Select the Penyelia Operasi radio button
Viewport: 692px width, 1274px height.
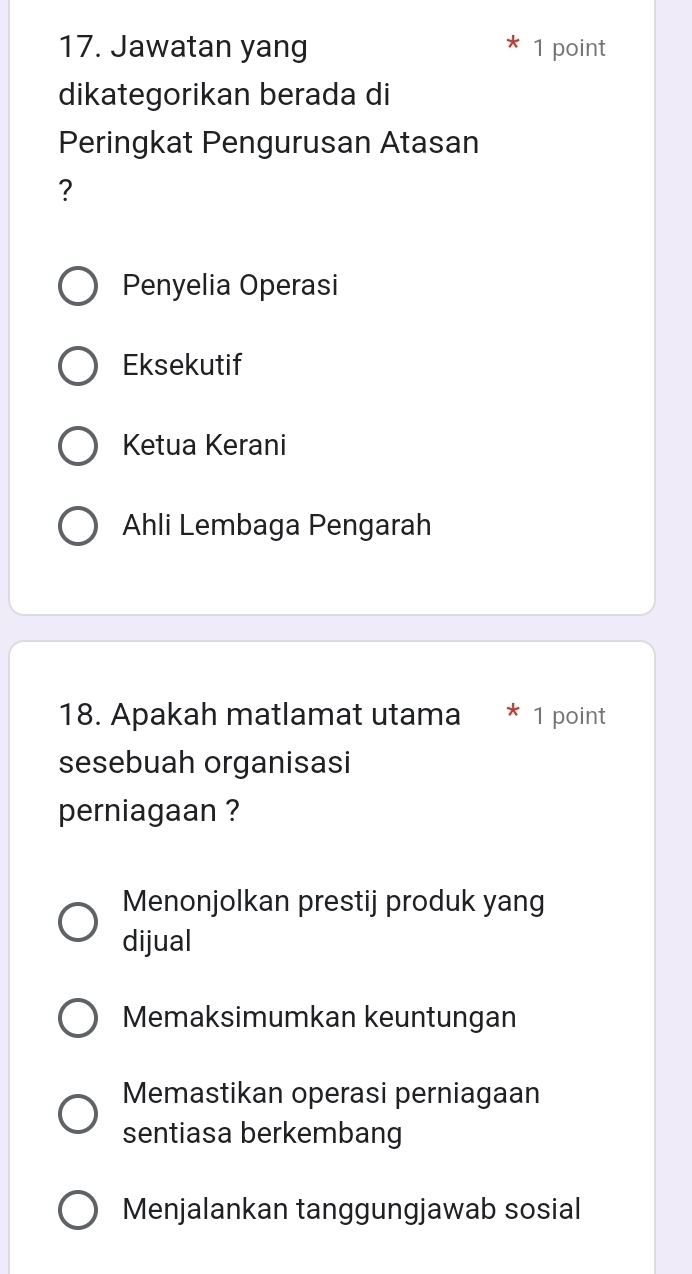(x=79, y=286)
